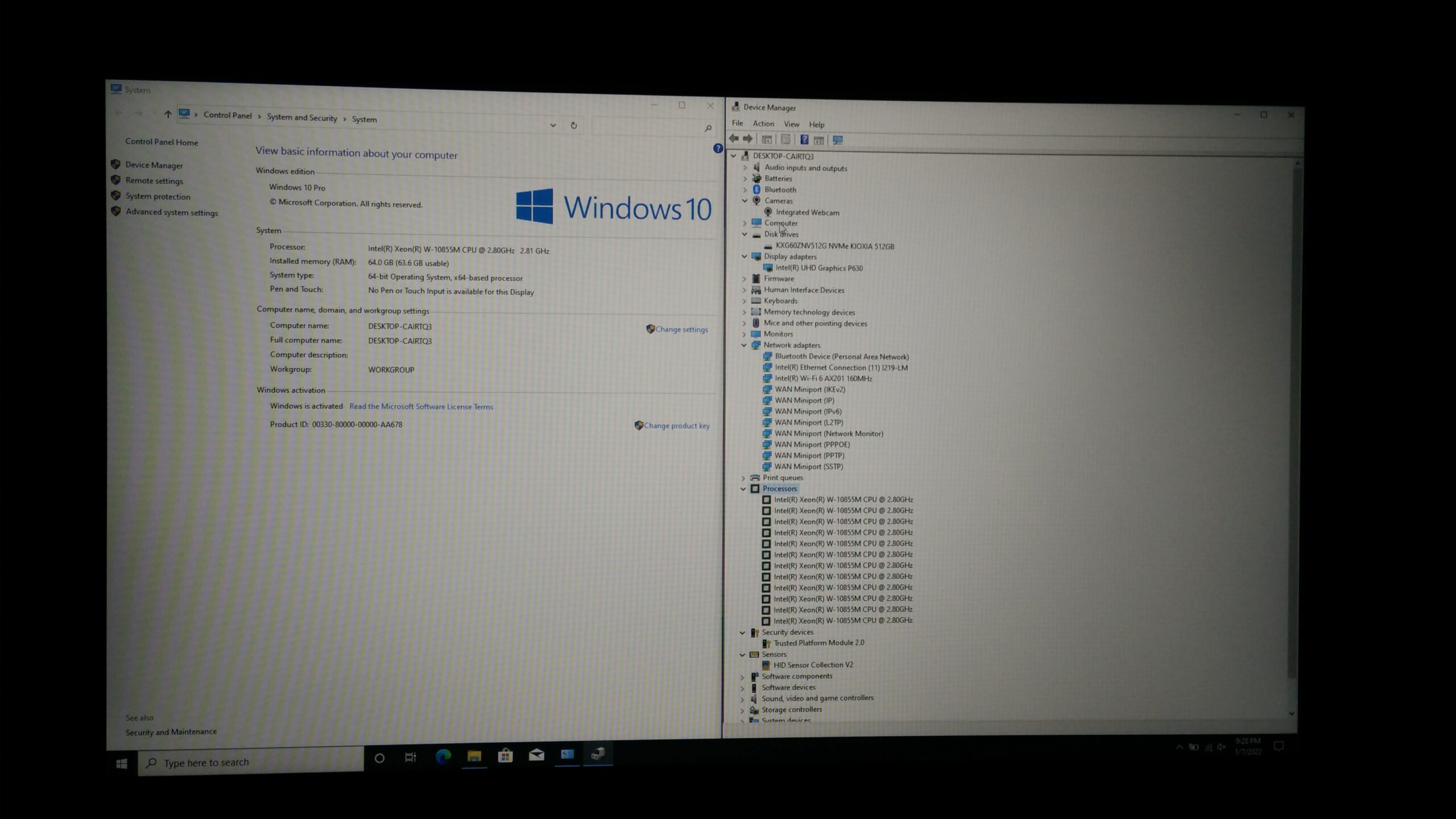Click the search magnifier in Control Panel search box
This screenshot has width=1456, height=819.
708,129
